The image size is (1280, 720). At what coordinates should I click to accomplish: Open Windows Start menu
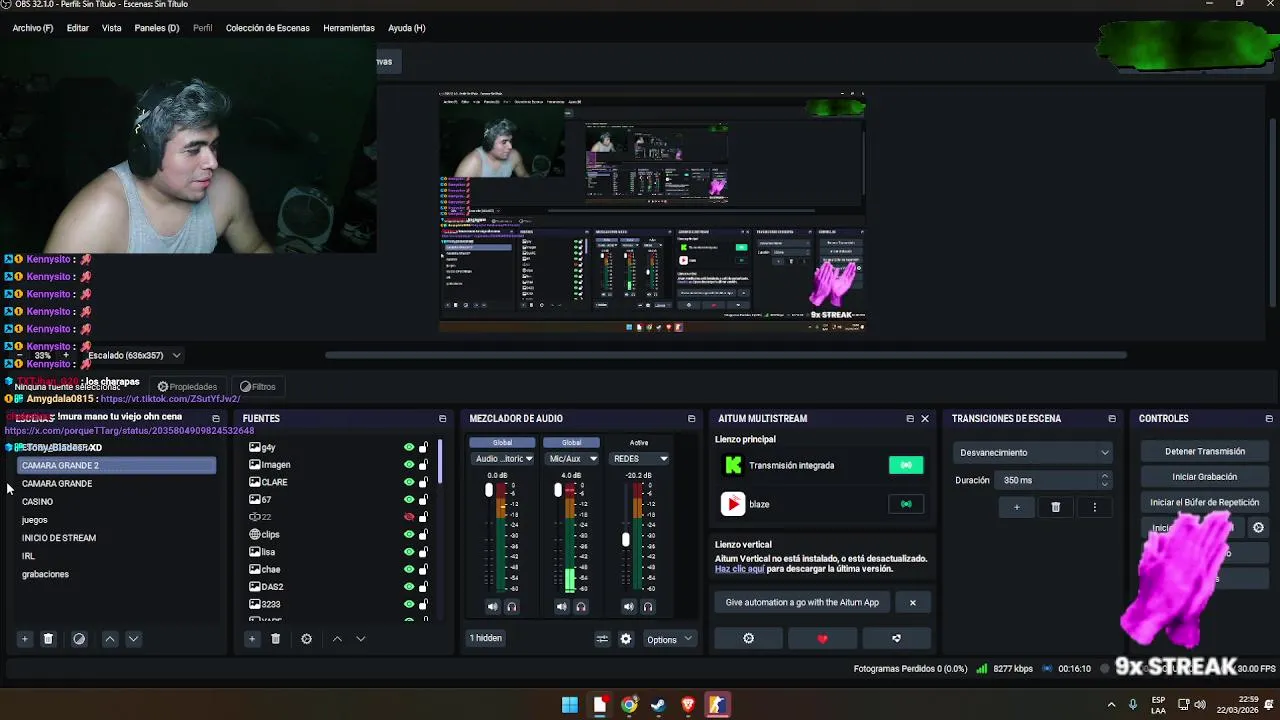tap(569, 705)
